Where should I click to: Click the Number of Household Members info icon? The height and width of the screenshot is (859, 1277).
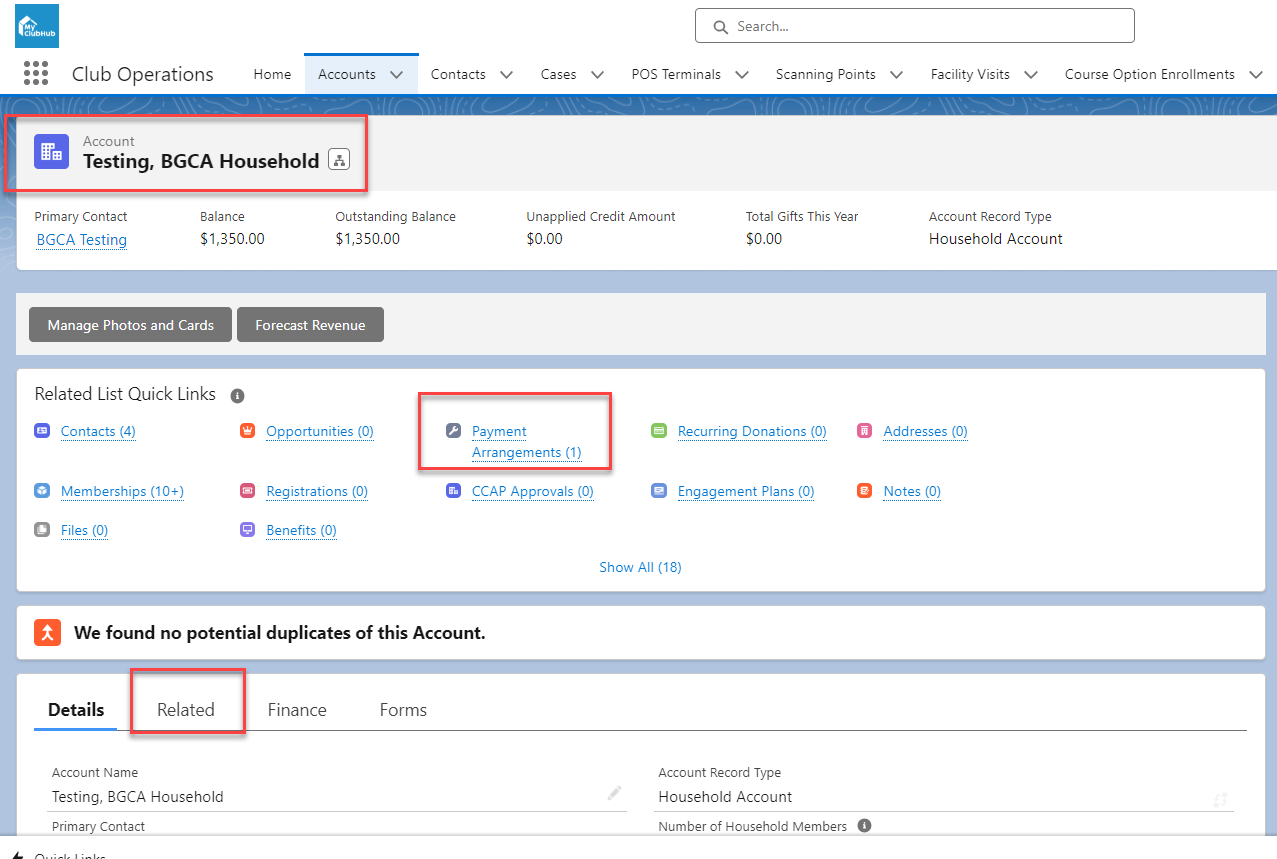coord(865,826)
